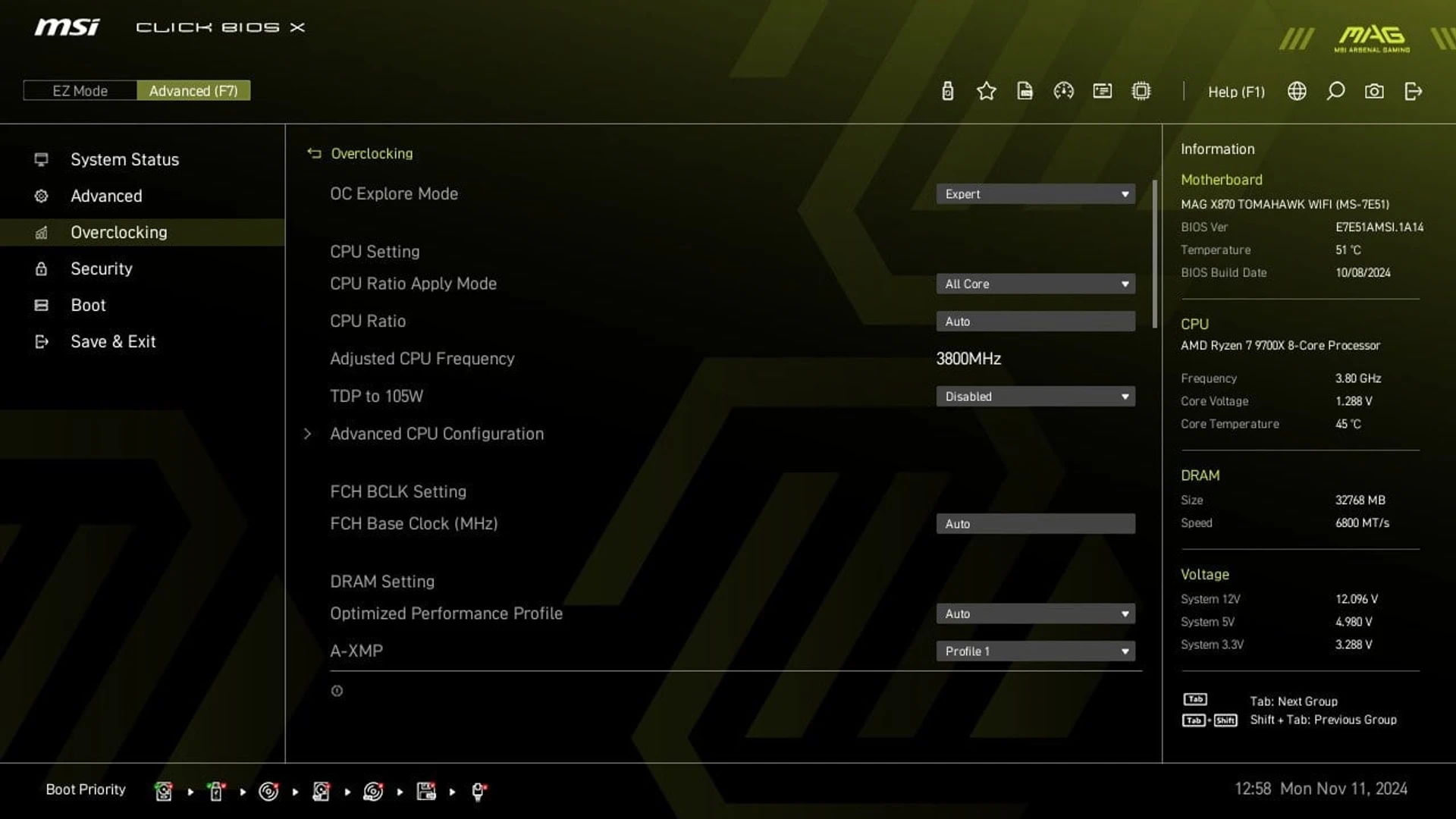The width and height of the screenshot is (1456, 819).
Task: Select fourth boot device USB hard disk
Action: pyautogui.click(x=321, y=791)
